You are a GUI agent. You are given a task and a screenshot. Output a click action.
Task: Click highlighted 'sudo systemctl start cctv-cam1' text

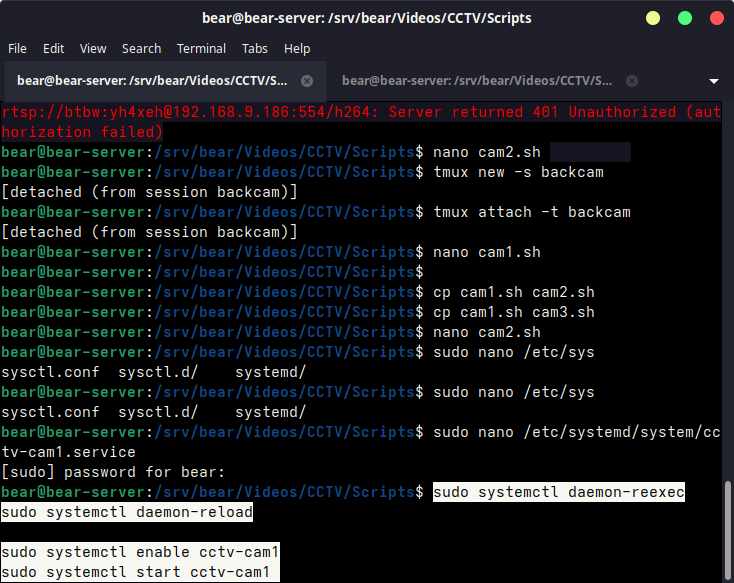point(136,572)
